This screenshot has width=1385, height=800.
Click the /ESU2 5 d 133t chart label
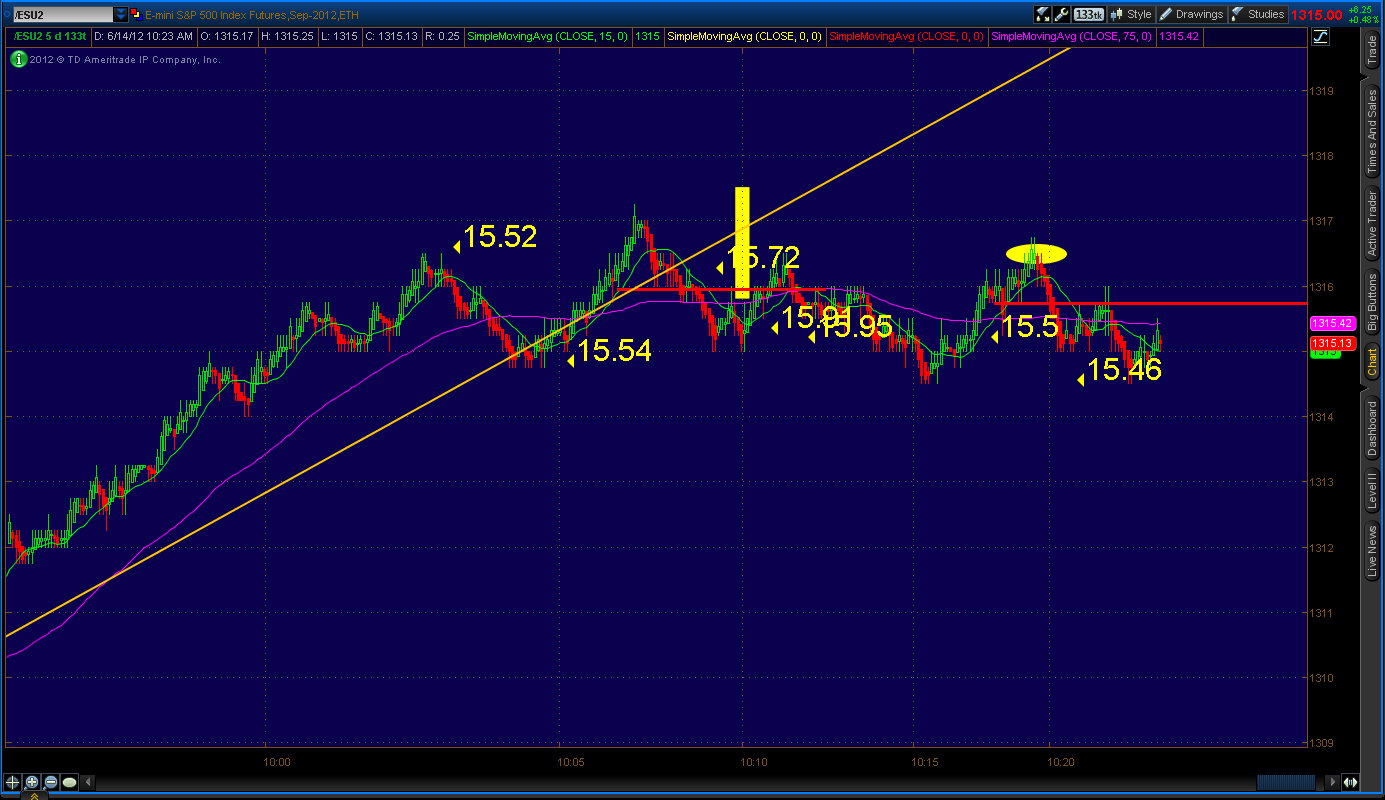coord(50,37)
